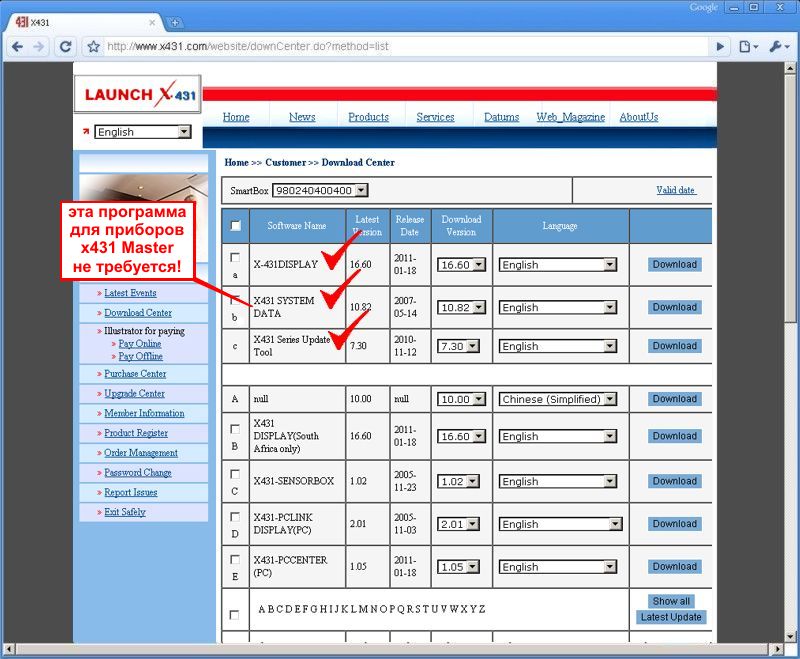Navigate to the Services menu item
The image size is (800, 659).
pos(435,117)
